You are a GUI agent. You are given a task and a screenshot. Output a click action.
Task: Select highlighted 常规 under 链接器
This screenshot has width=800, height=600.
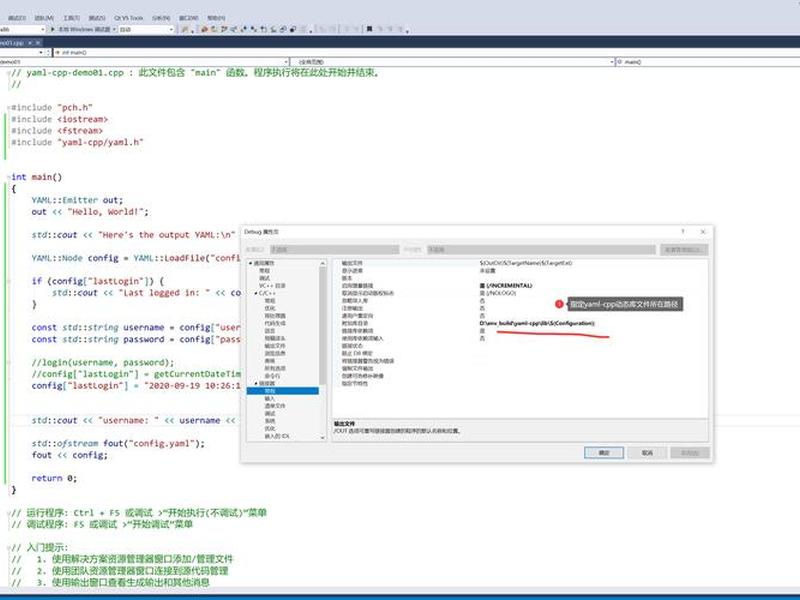click(x=283, y=391)
